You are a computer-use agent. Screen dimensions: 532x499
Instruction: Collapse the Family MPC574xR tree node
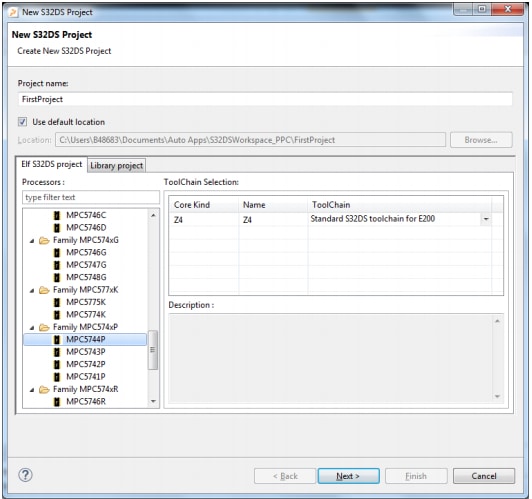coord(32,390)
